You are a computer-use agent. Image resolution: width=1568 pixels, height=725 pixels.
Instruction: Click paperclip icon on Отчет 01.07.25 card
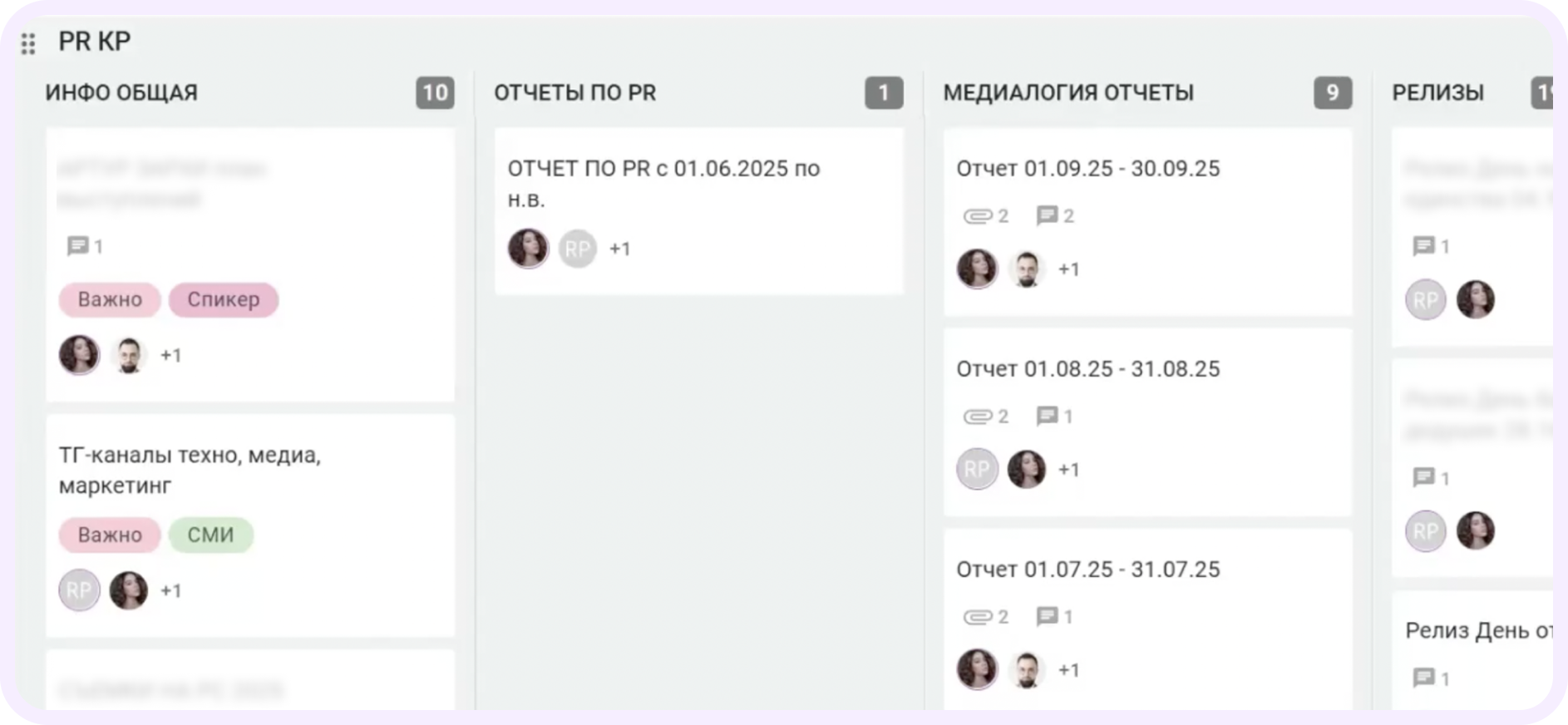(x=977, y=617)
